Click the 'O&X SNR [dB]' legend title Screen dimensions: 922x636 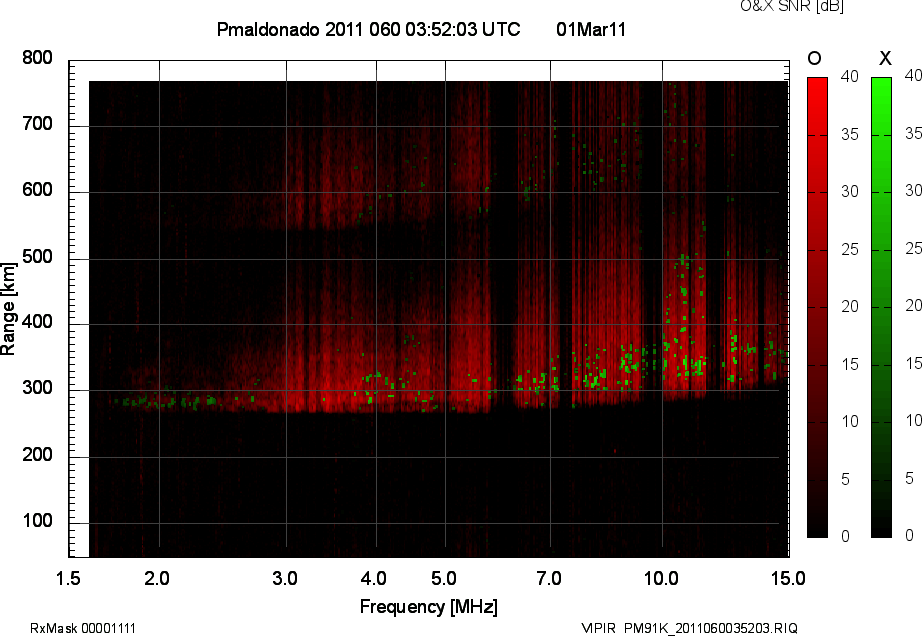click(x=777, y=6)
